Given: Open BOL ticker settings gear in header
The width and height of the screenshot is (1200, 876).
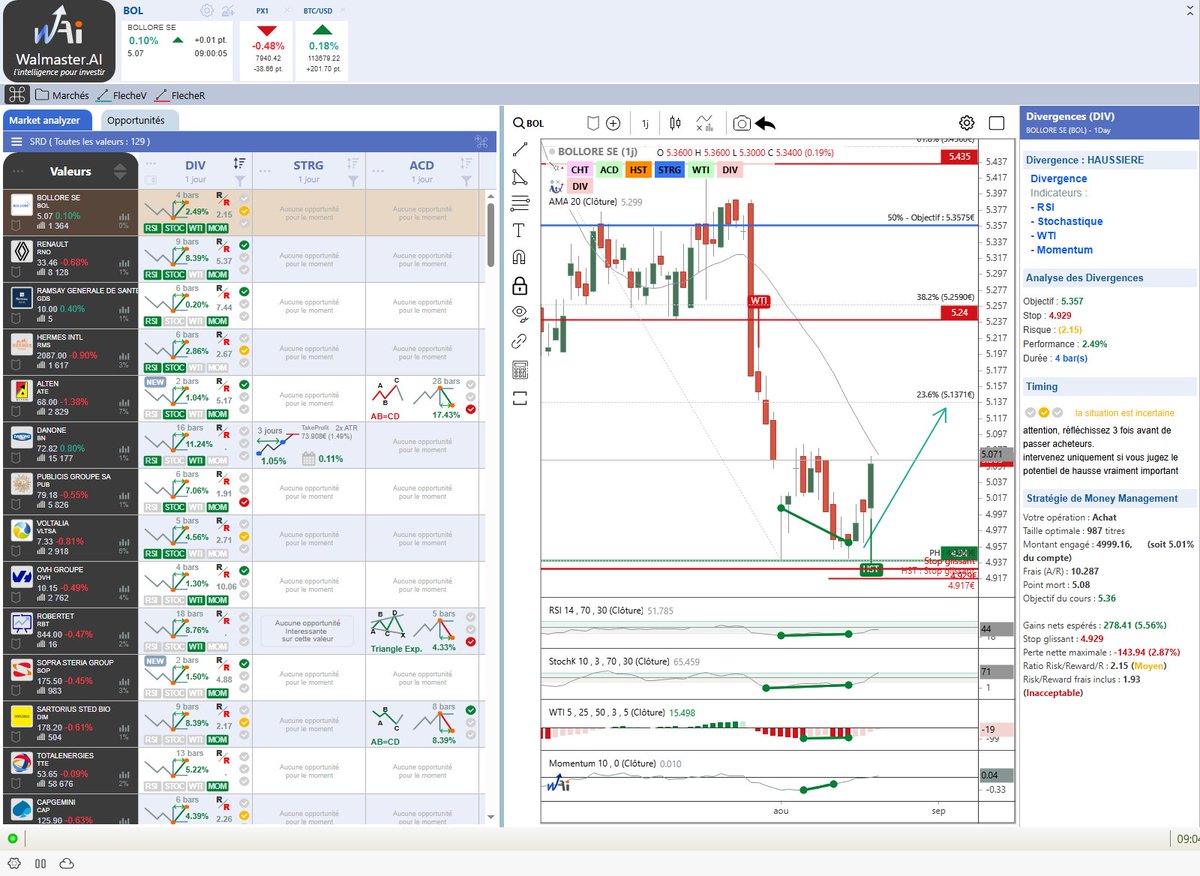Looking at the screenshot, I should (x=207, y=10).
